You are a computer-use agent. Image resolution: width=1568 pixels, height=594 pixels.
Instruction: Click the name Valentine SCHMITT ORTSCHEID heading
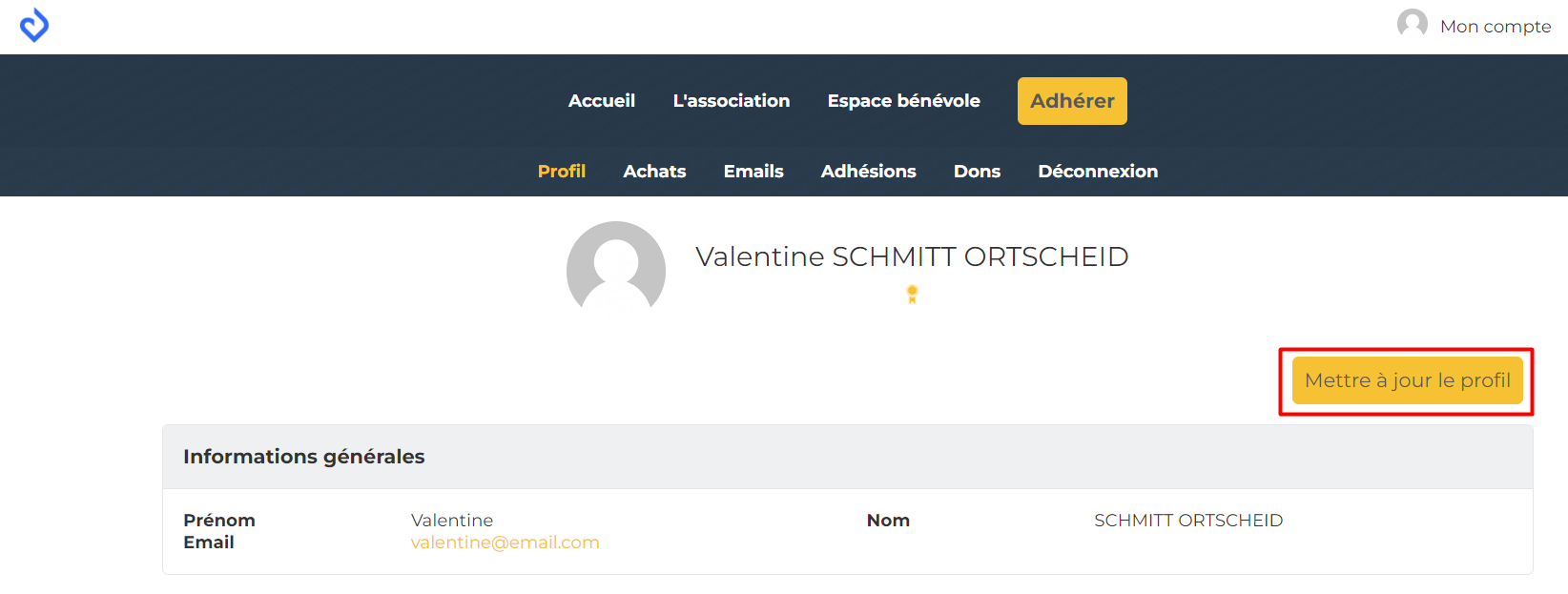coord(912,256)
